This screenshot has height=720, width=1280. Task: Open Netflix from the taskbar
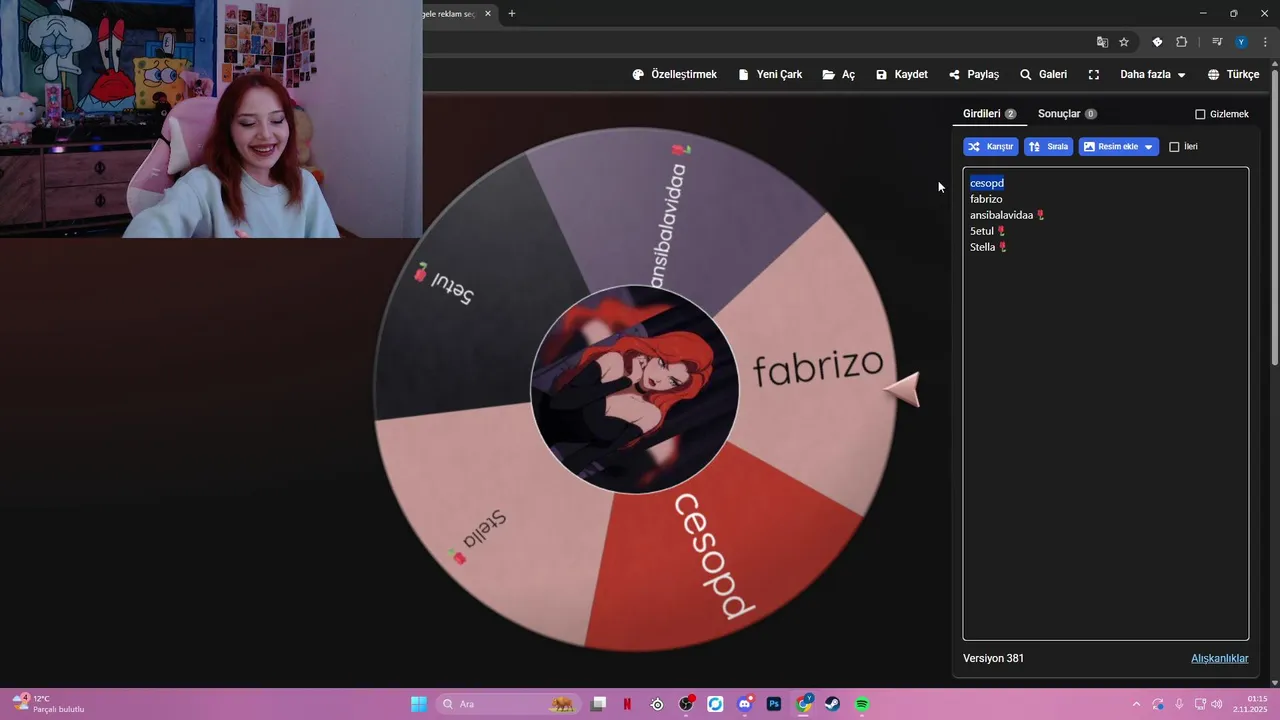click(627, 704)
